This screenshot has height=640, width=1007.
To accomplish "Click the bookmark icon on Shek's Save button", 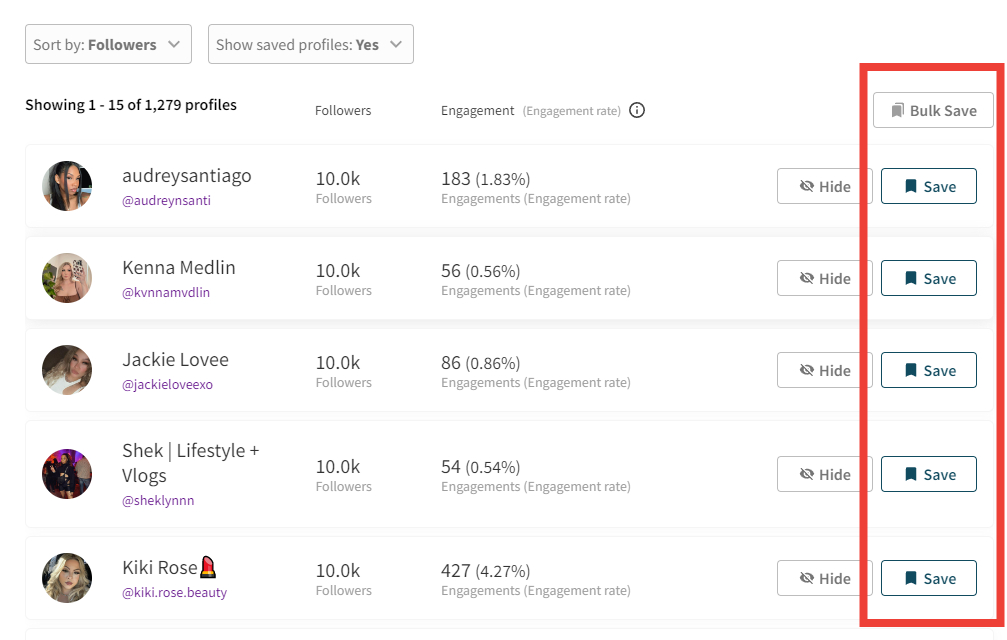I will coord(911,473).
